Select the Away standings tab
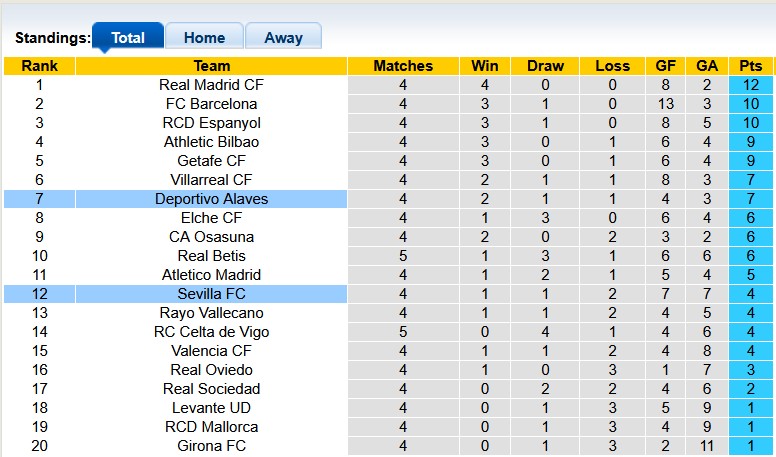The image size is (776, 457). click(283, 38)
